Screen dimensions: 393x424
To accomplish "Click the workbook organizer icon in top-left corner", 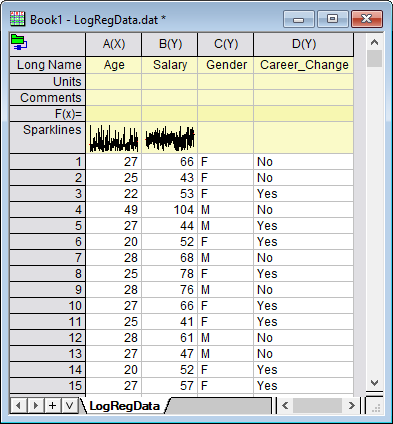I will click(x=19, y=42).
